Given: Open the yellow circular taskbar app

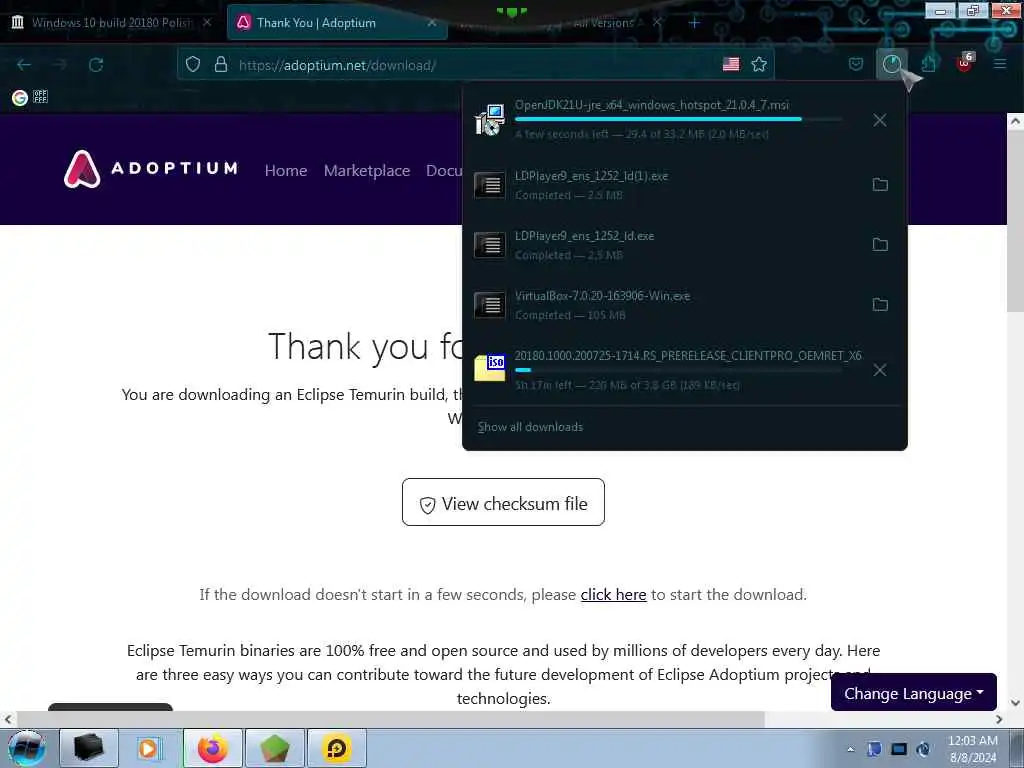Looking at the screenshot, I should (337, 748).
